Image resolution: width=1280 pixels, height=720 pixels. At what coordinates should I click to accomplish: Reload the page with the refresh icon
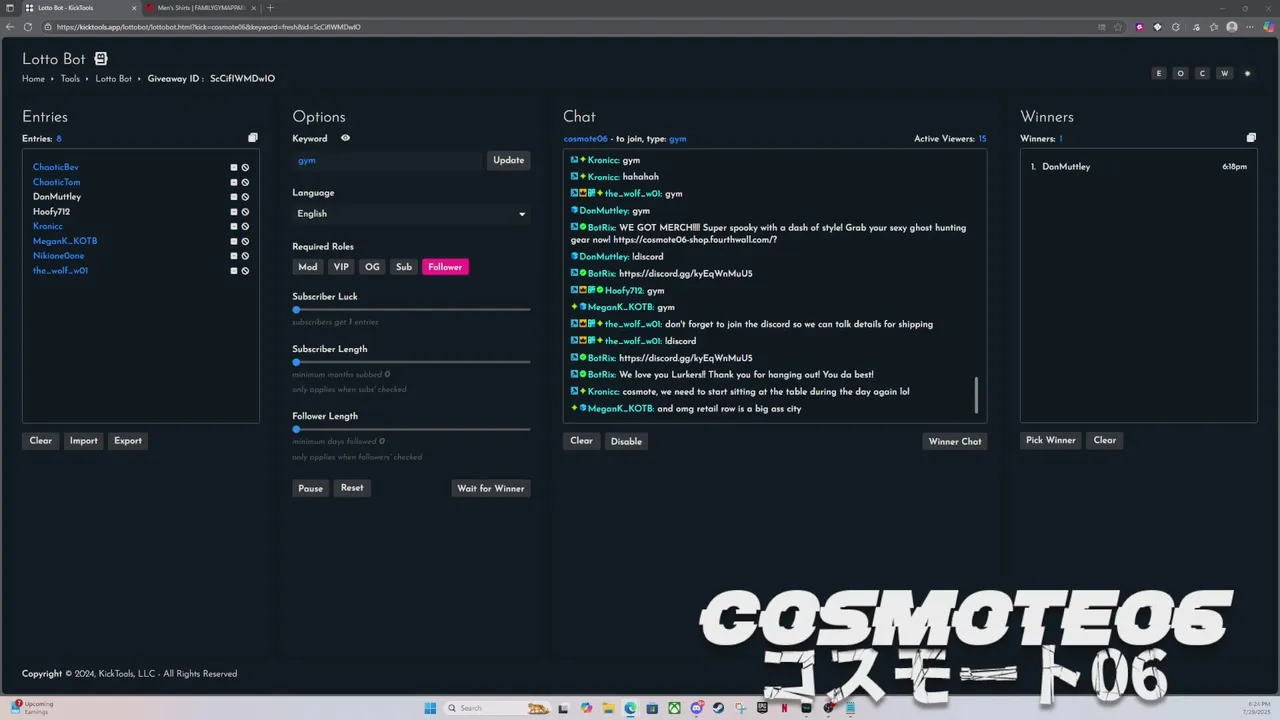click(x=27, y=27)
